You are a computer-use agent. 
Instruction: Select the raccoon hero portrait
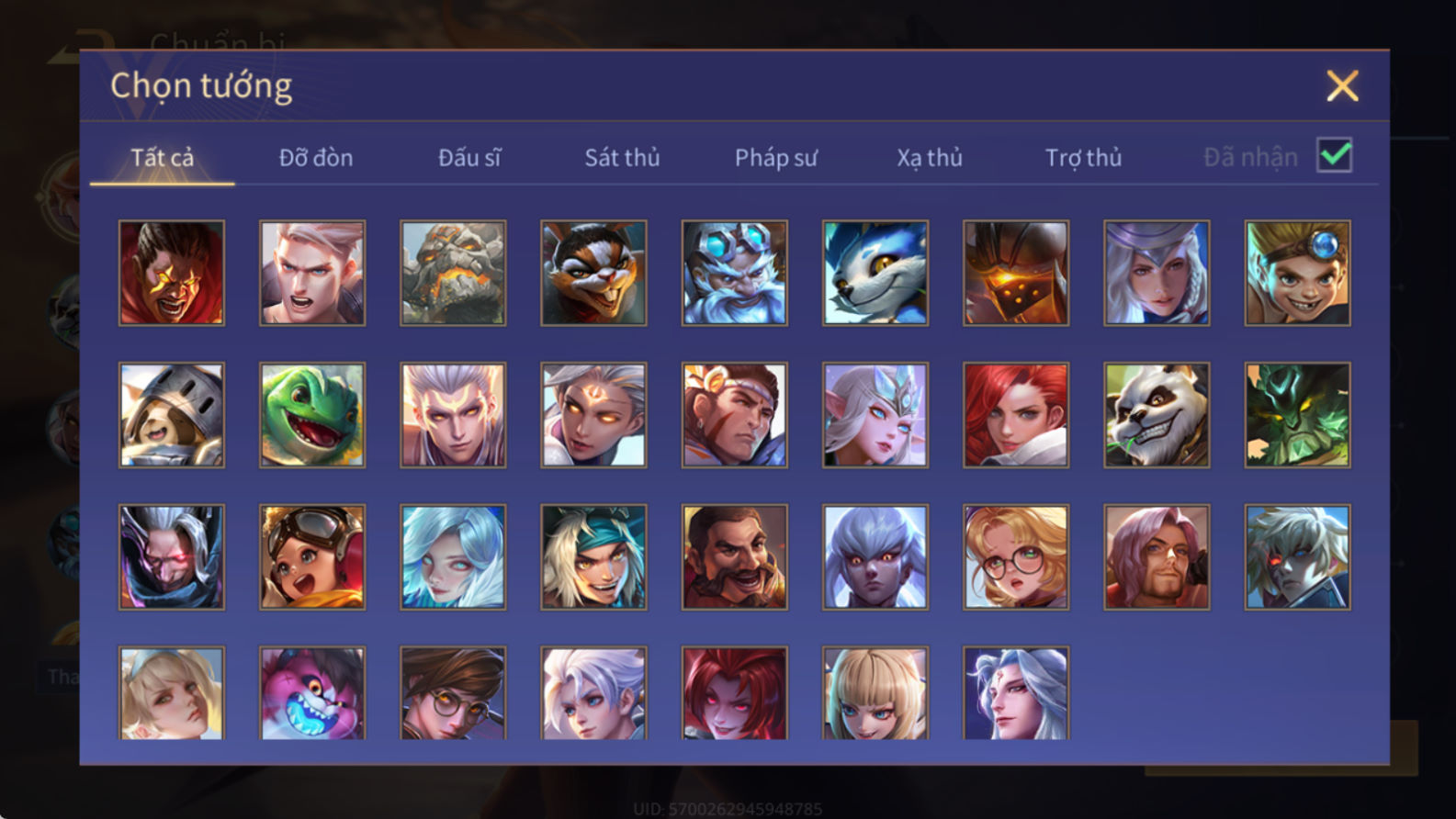(593, 273)
